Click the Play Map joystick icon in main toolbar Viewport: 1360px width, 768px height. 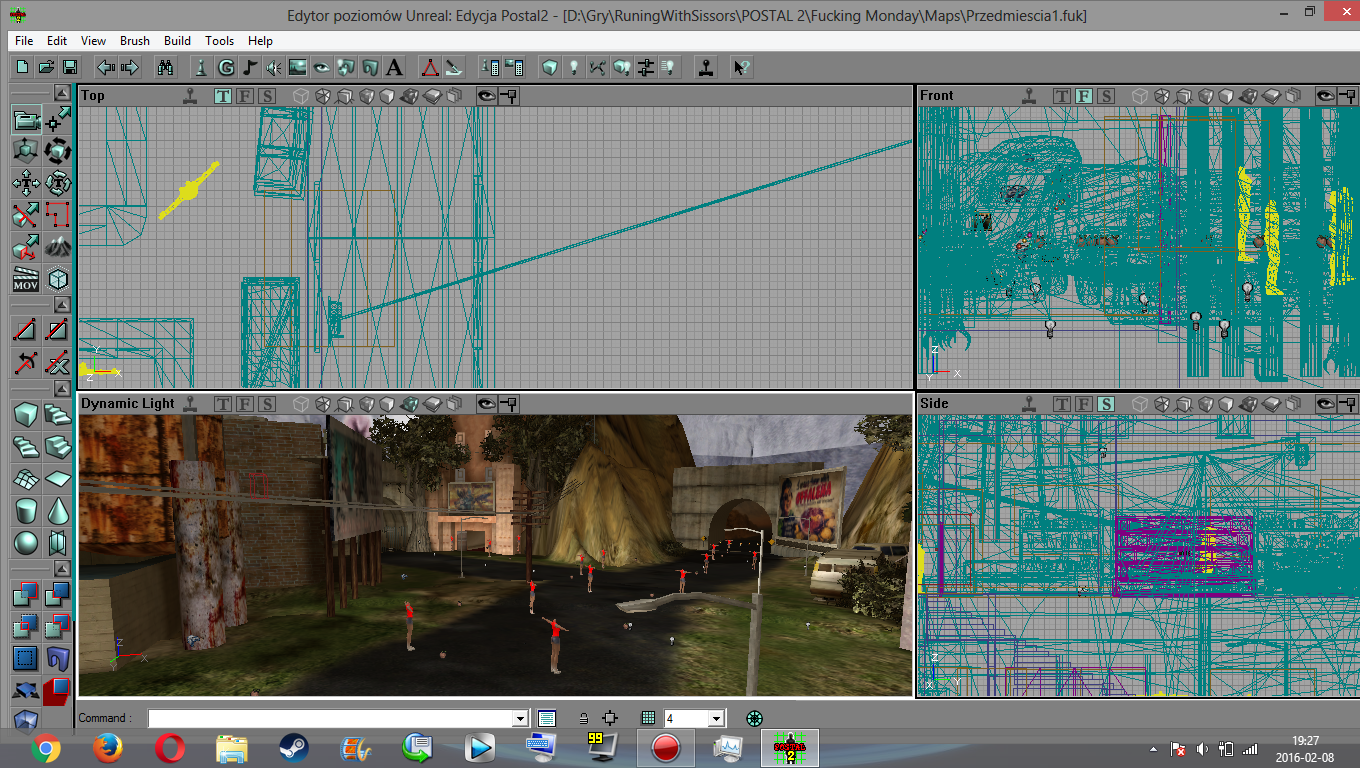706,67
